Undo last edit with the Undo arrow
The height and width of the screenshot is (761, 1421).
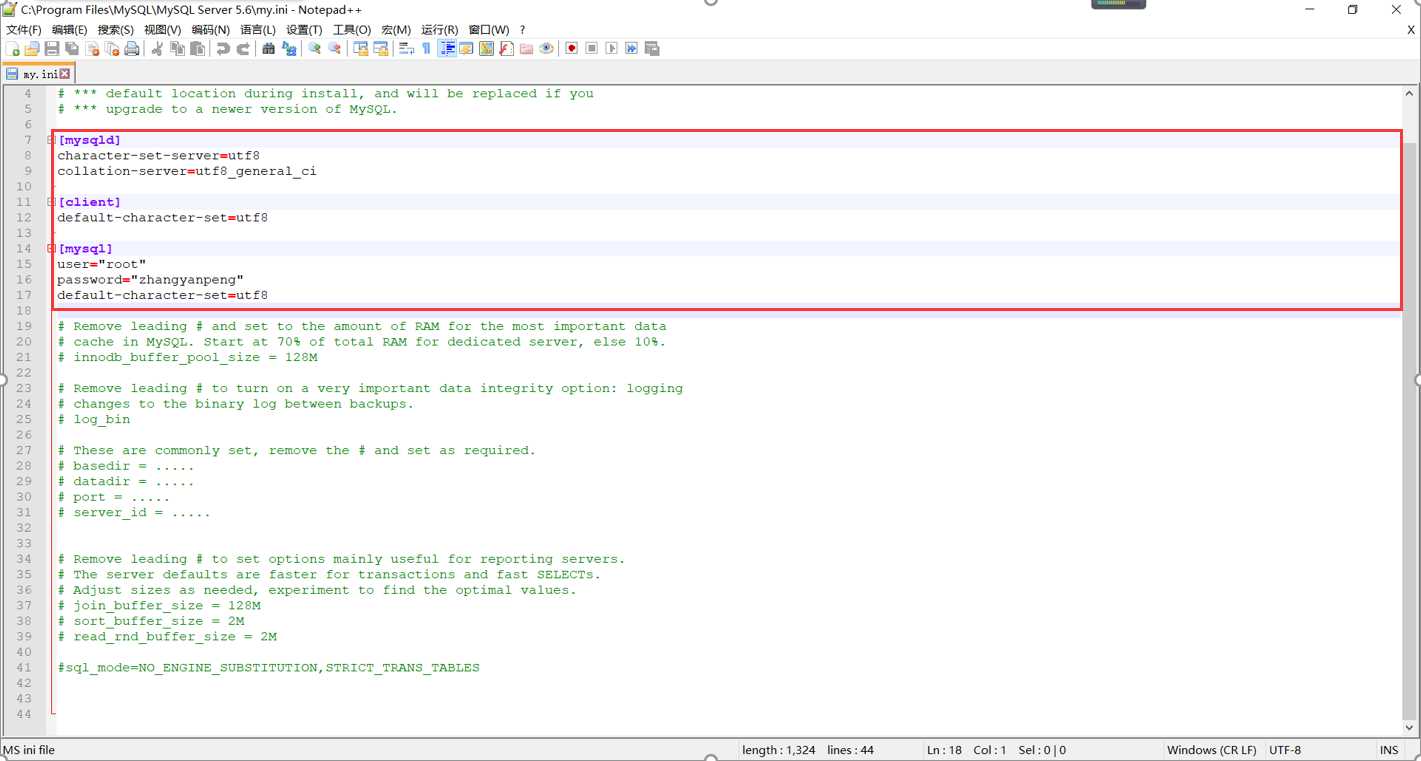(222, 48)
